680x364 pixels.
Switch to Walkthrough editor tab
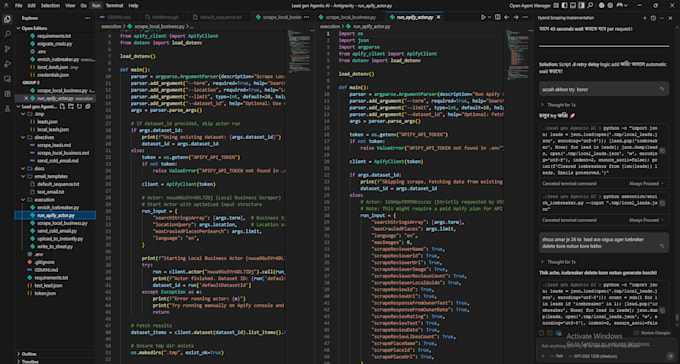click(x=163, y=17)
